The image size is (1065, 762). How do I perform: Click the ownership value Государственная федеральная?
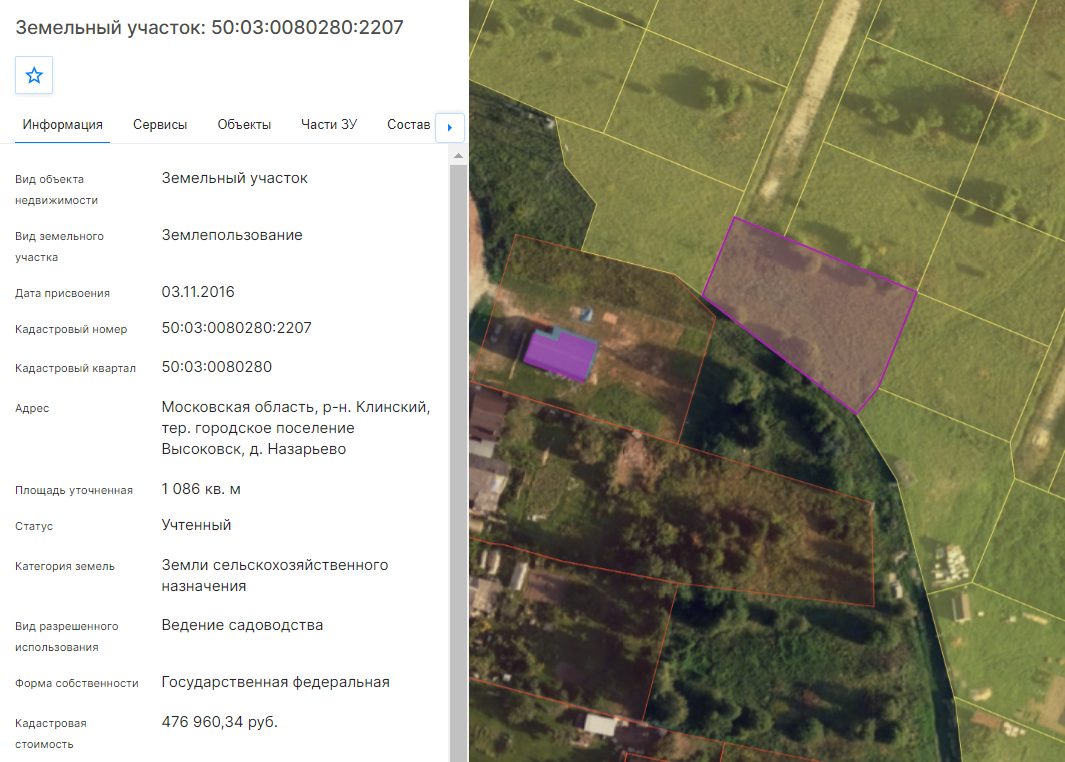(275, 682)
